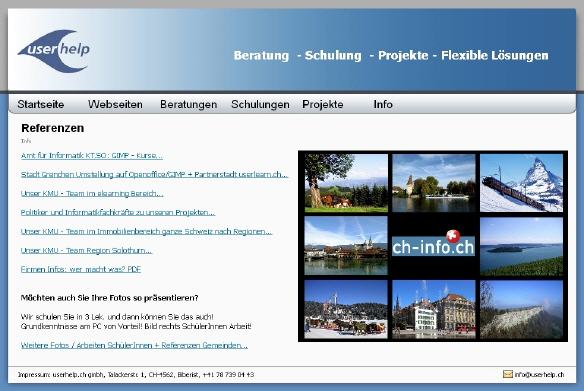The image size is (584, 391).
Task: Open the Firmen Infos PDF link
Action: point(81,269)
